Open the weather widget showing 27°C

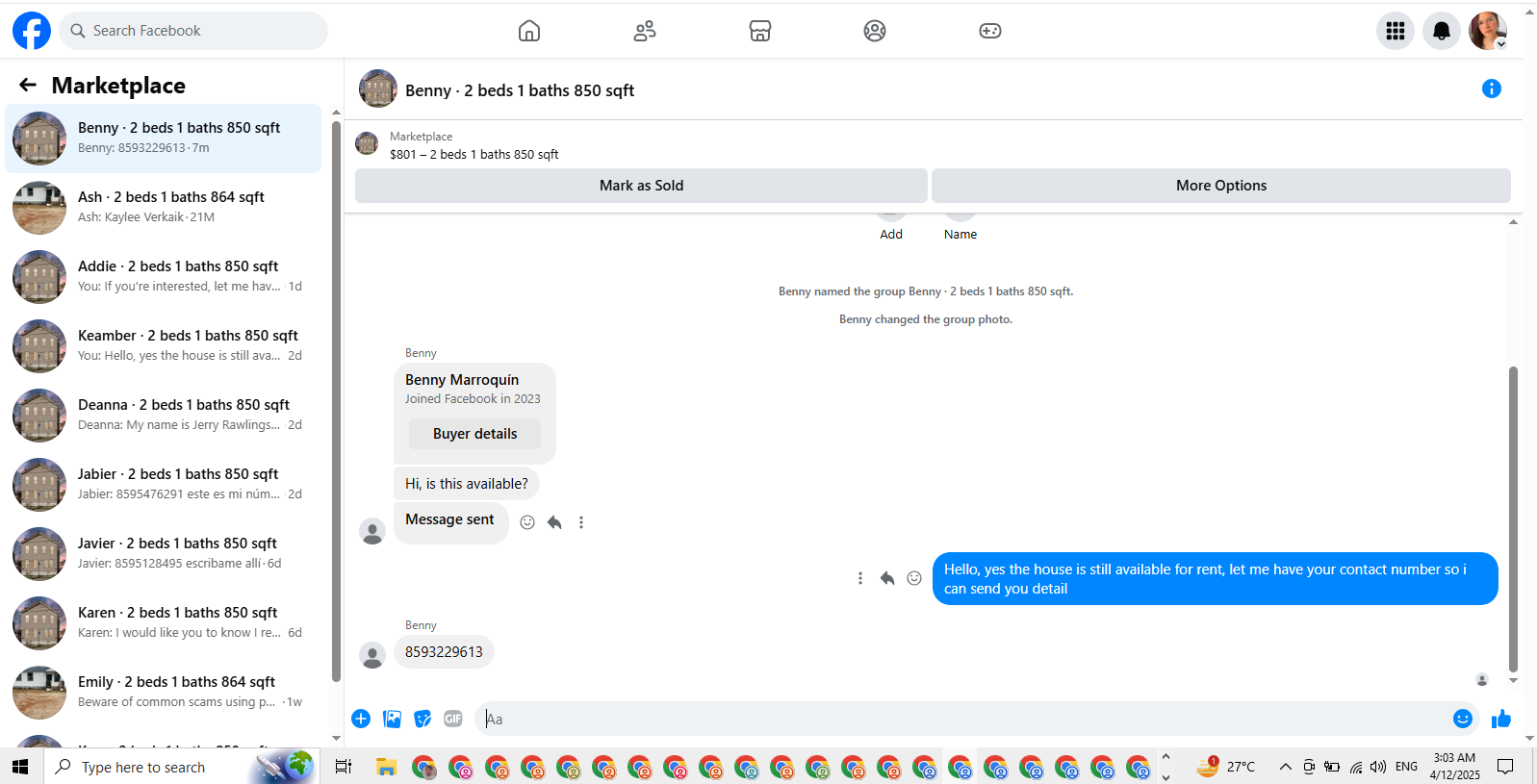point(1227,767)
